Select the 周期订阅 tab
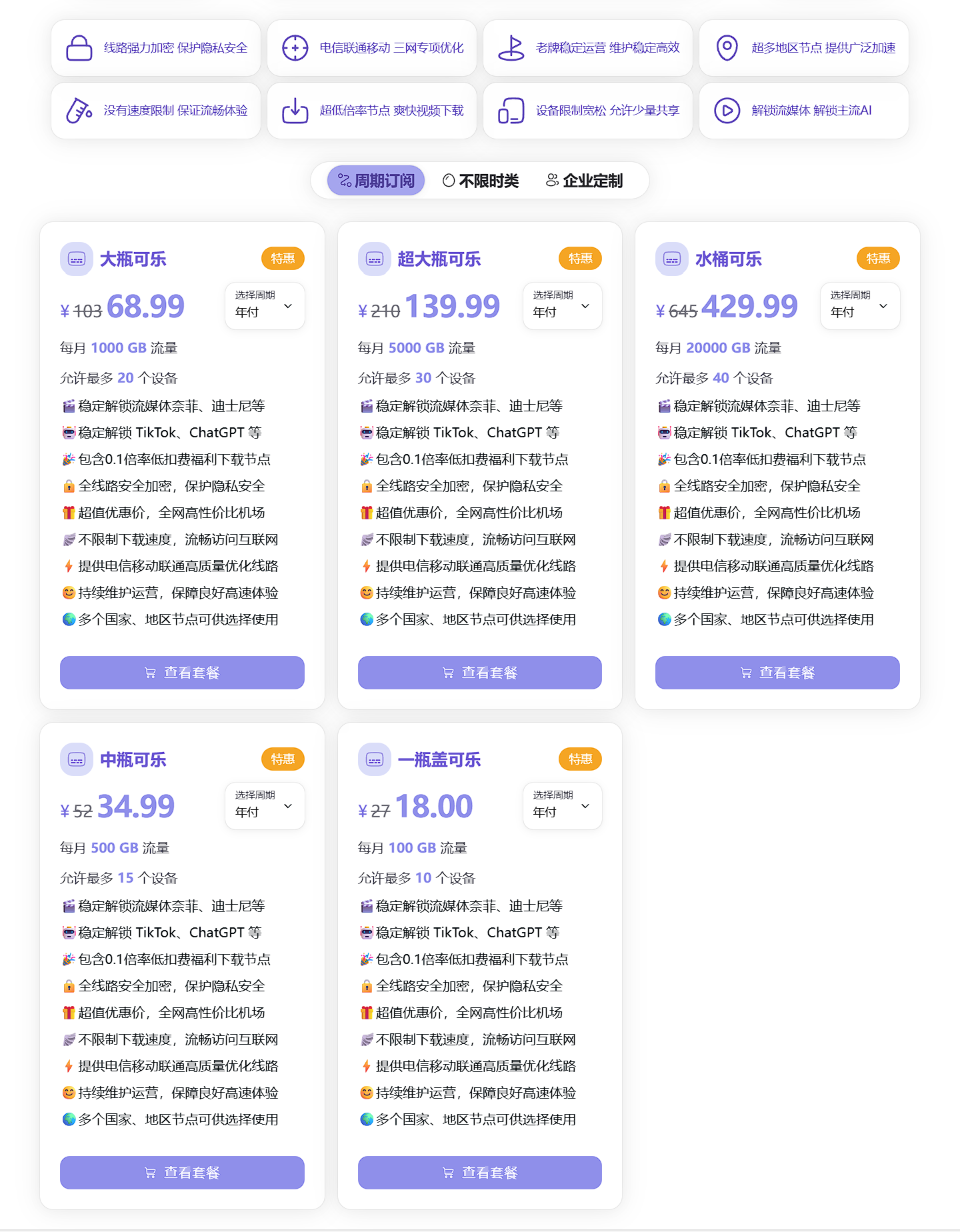960x1232 pixels. click(x=376, y=181)
